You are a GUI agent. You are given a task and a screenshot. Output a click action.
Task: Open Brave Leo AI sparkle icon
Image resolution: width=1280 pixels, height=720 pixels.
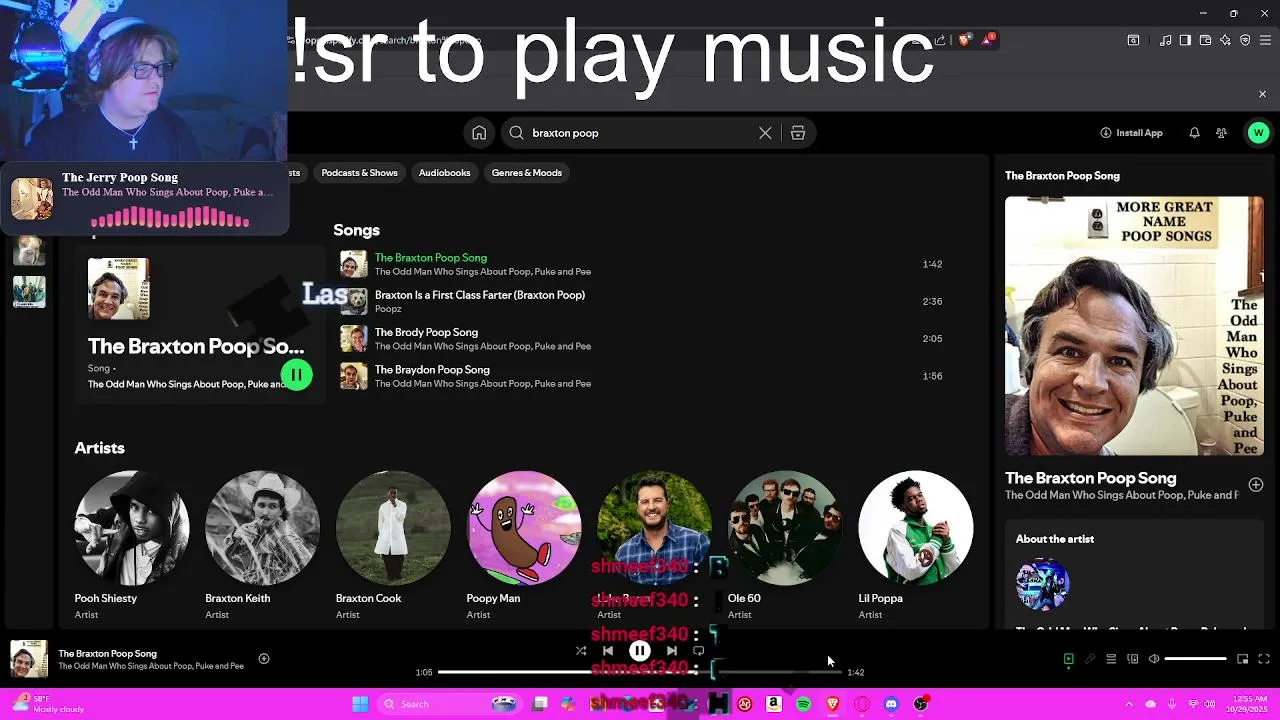pos(1225,40)
